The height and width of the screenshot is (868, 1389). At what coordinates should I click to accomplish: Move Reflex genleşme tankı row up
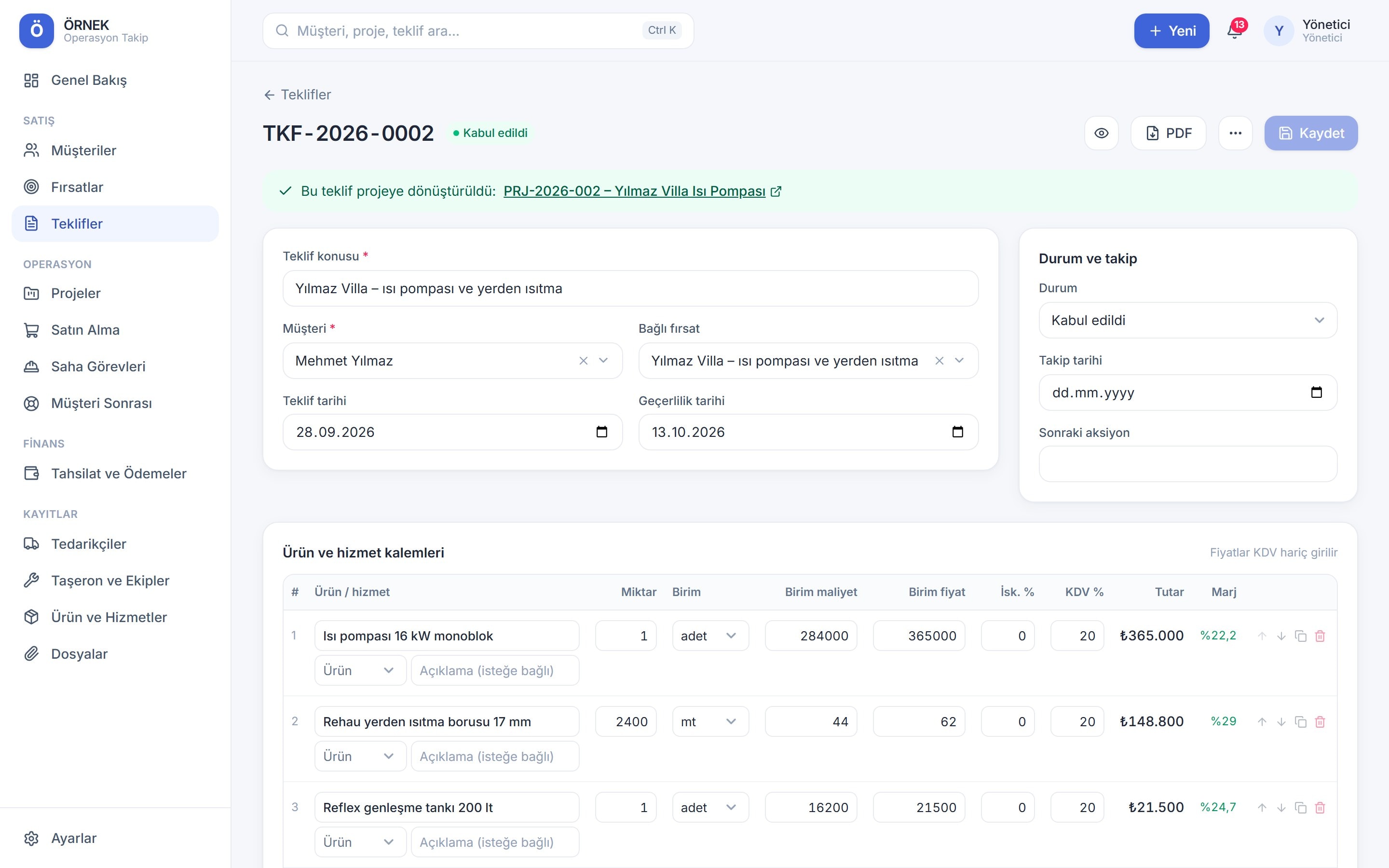[1262, 808]
